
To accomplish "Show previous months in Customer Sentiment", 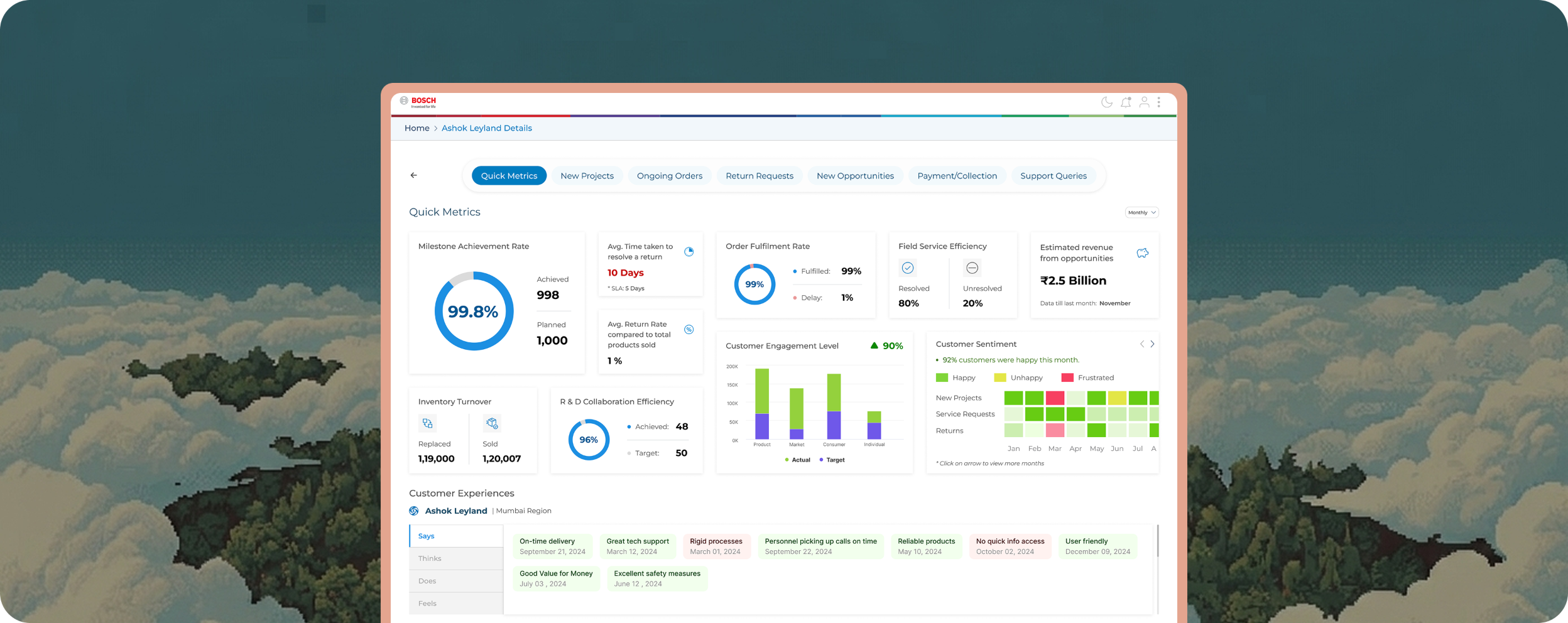I will [1141, 344].
